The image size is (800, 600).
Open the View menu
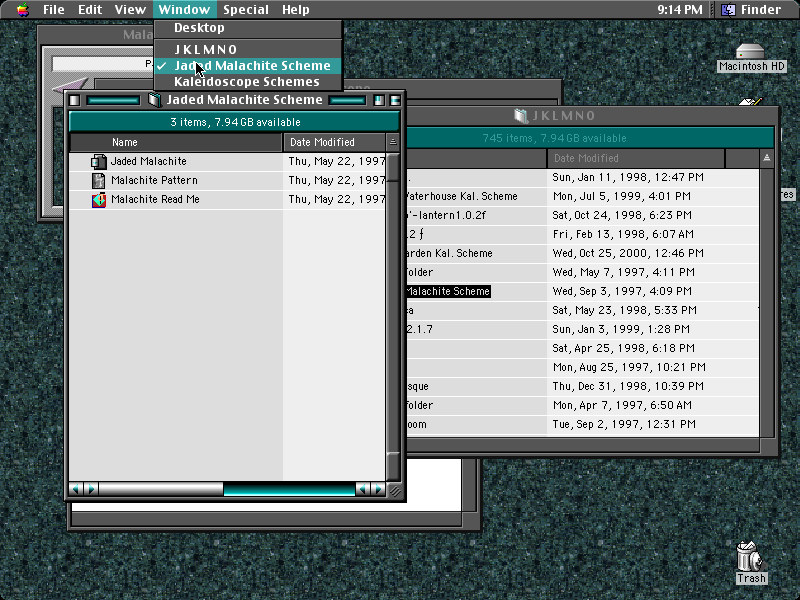[x=130, y=10]
